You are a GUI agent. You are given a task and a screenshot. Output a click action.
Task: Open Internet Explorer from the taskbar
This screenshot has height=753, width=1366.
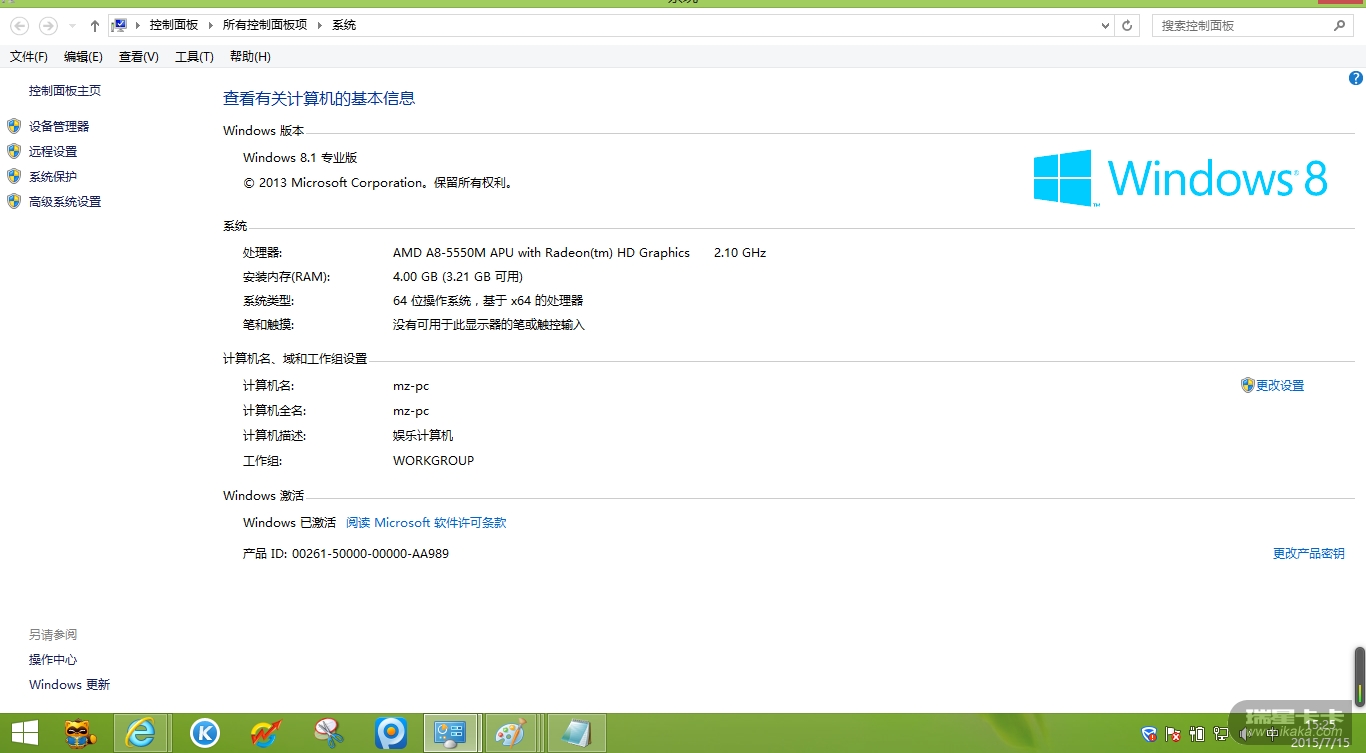tap(142, 733)
